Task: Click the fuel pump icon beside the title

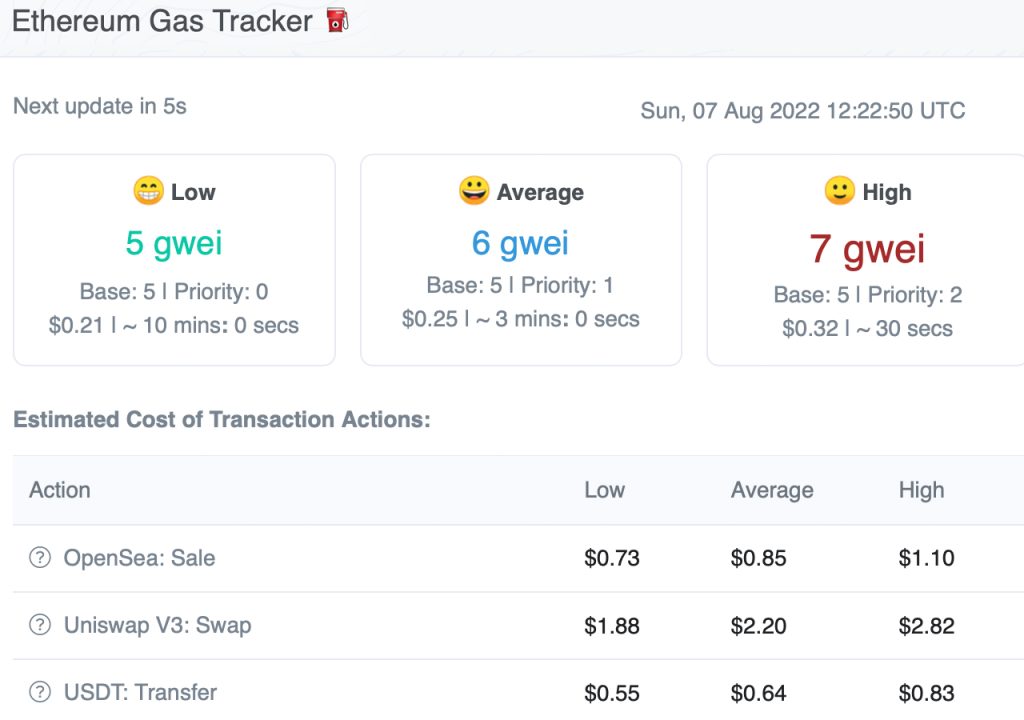Action: point(338,20)
